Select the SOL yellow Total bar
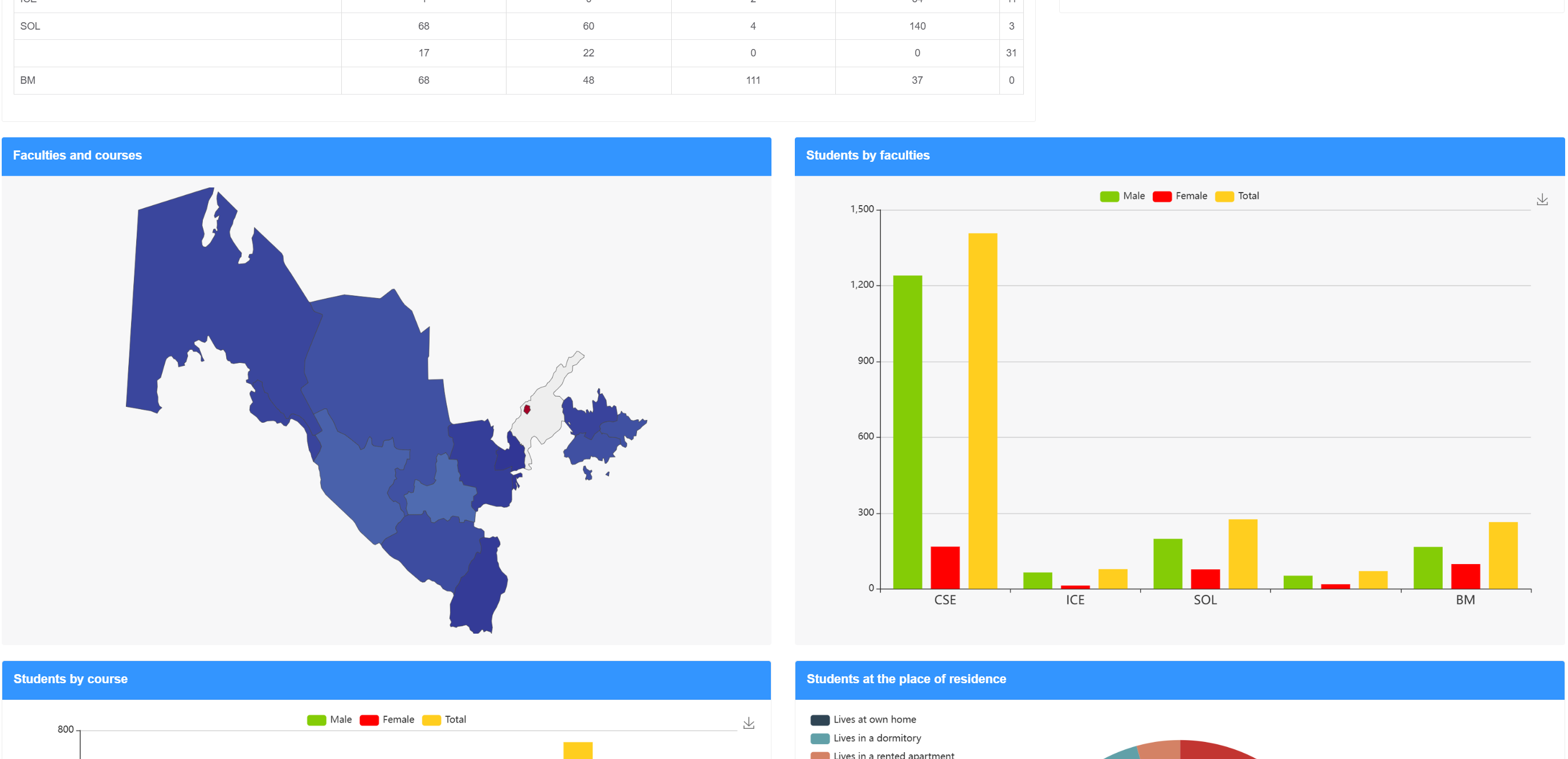The width and height of the screenshot is (1568, 759). (x=1242, y=554)
